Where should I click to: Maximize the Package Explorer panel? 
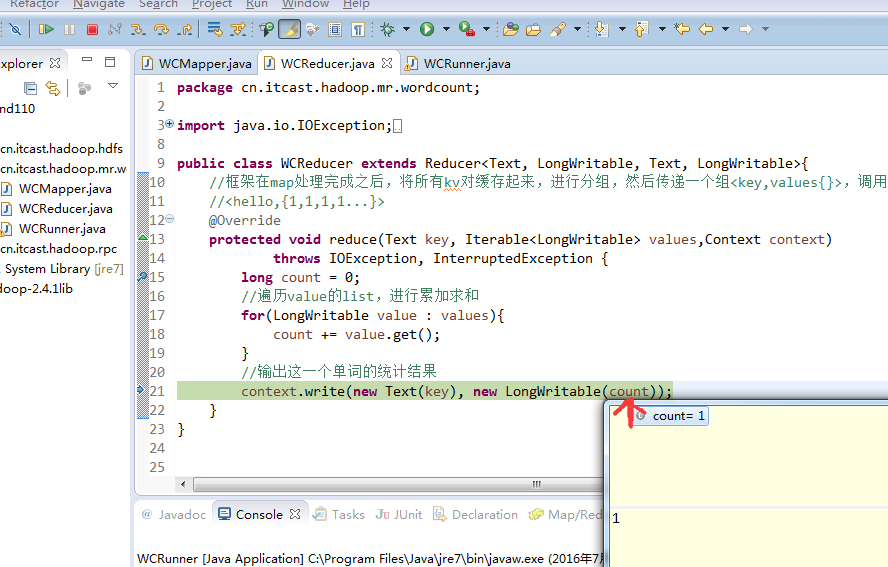pos(110,62)
